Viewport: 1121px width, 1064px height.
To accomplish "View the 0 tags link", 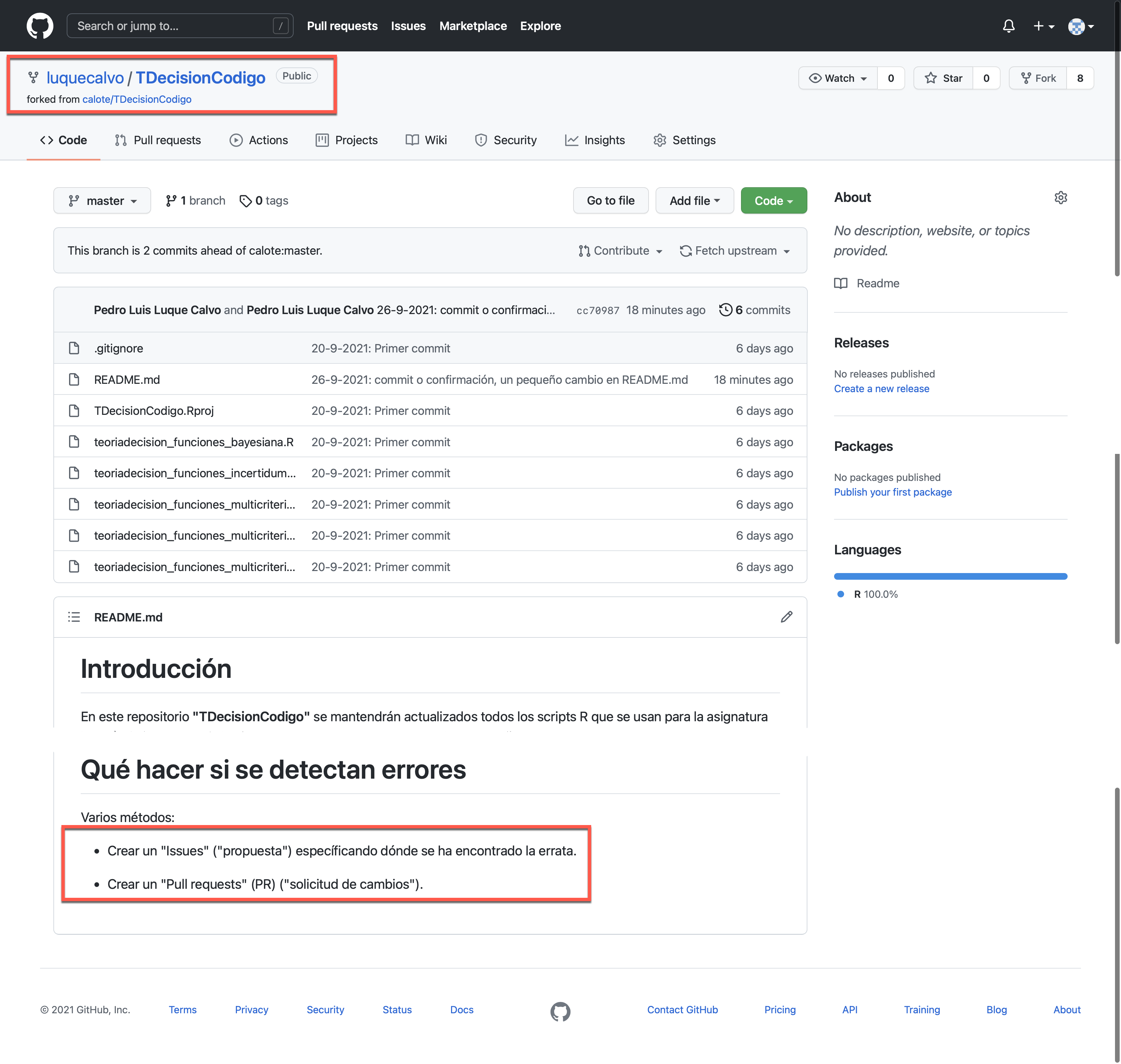I will (x=264, y=201).
